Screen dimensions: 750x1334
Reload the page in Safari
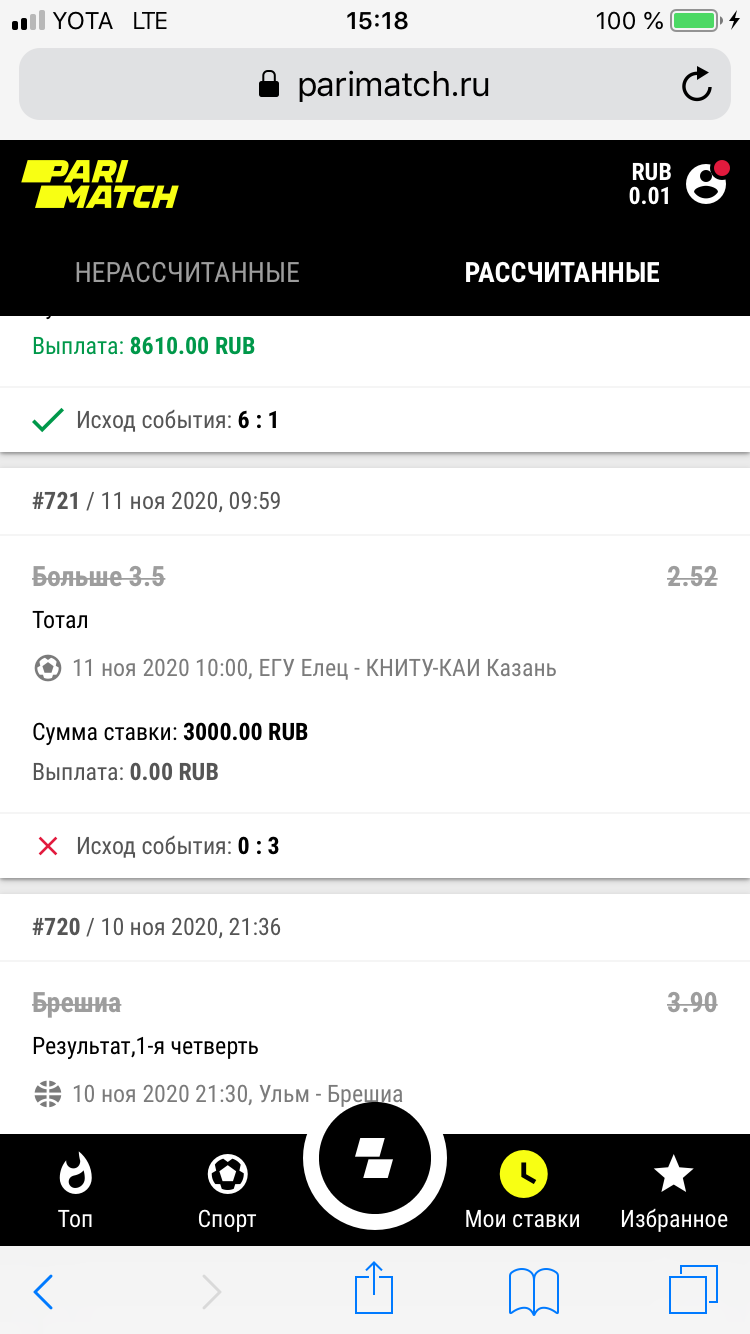pos(696,85)
